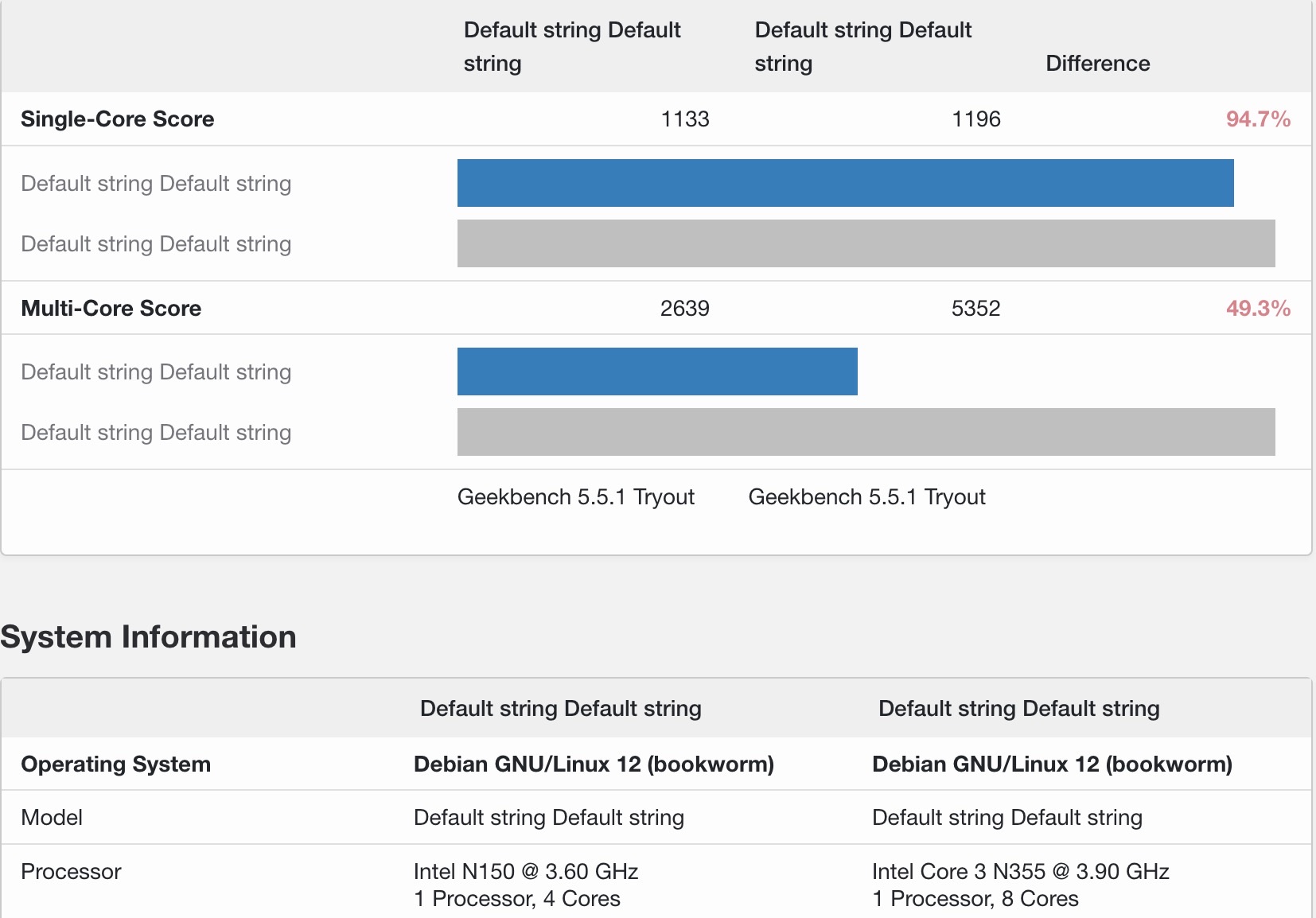Click the gray multi-core score bar
1316x918 pixels.
tap(866, 432)
